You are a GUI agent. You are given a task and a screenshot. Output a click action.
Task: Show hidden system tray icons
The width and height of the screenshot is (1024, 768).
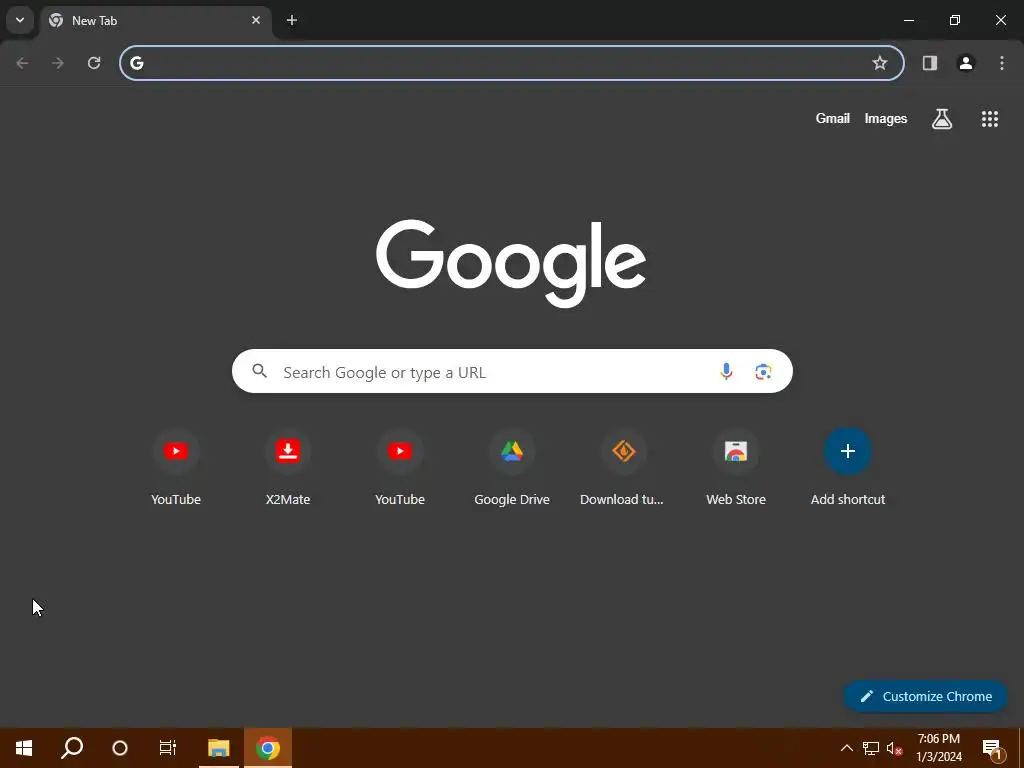point(846,748)
